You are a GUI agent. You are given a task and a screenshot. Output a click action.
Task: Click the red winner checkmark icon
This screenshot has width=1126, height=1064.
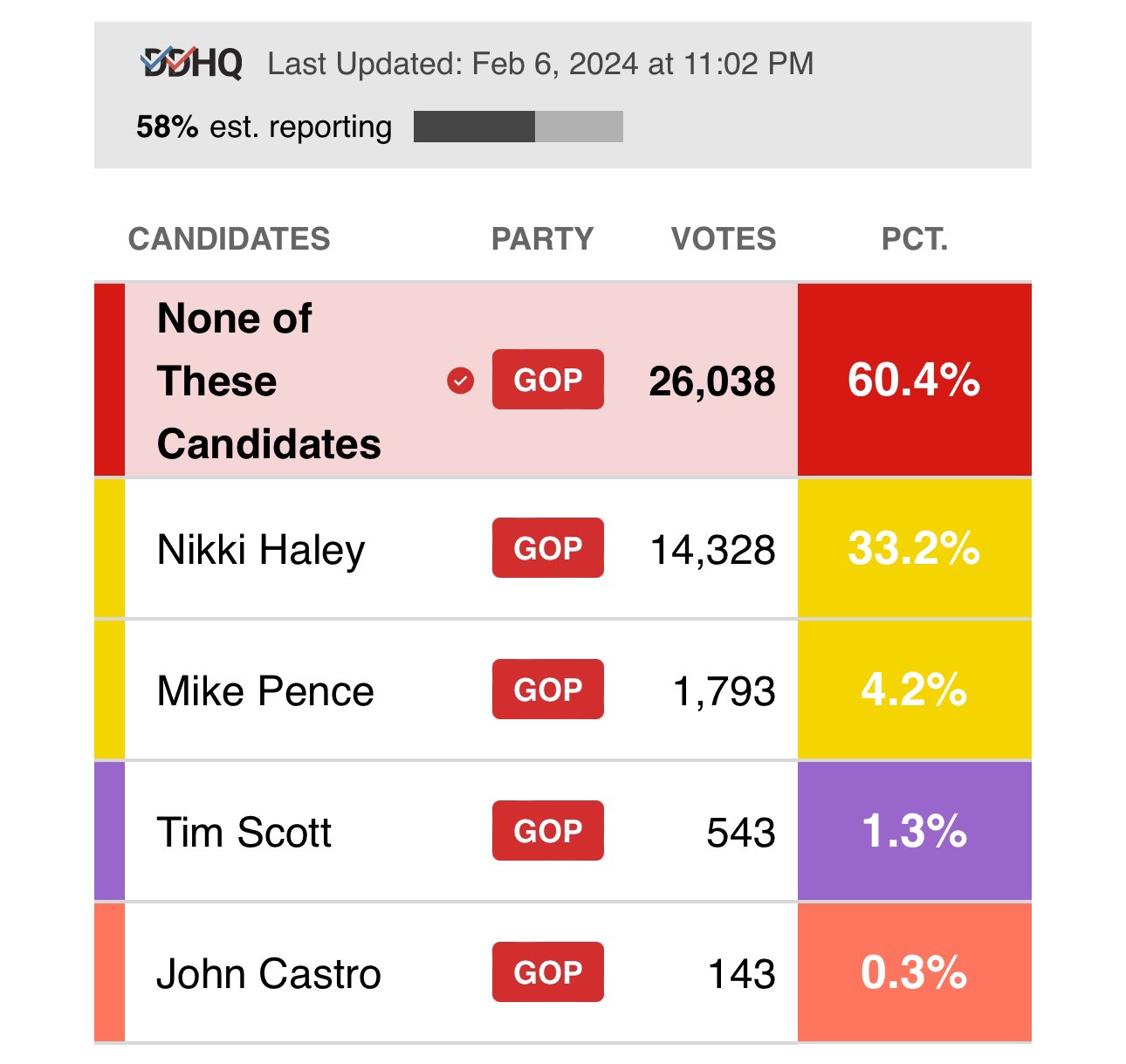[x=460, y=381]
